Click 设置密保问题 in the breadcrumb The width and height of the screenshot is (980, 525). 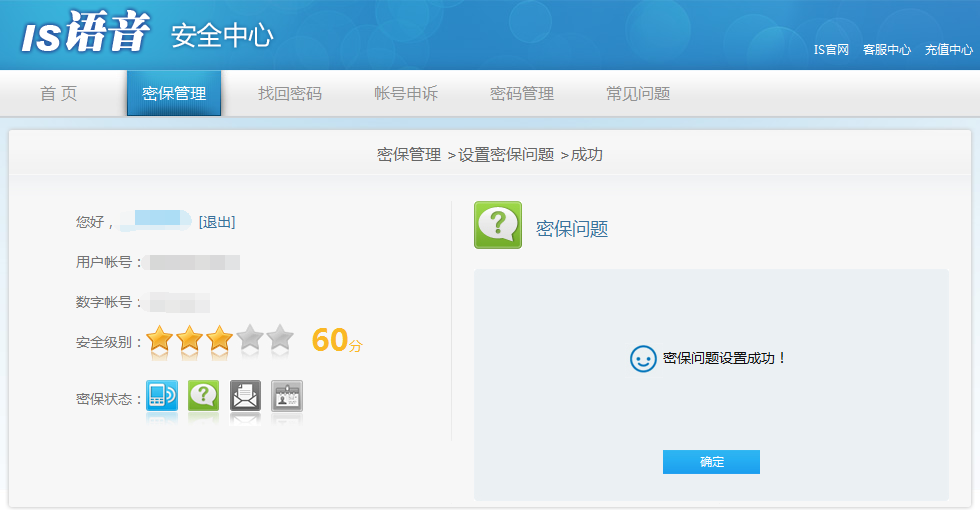(x=506, y=154)
